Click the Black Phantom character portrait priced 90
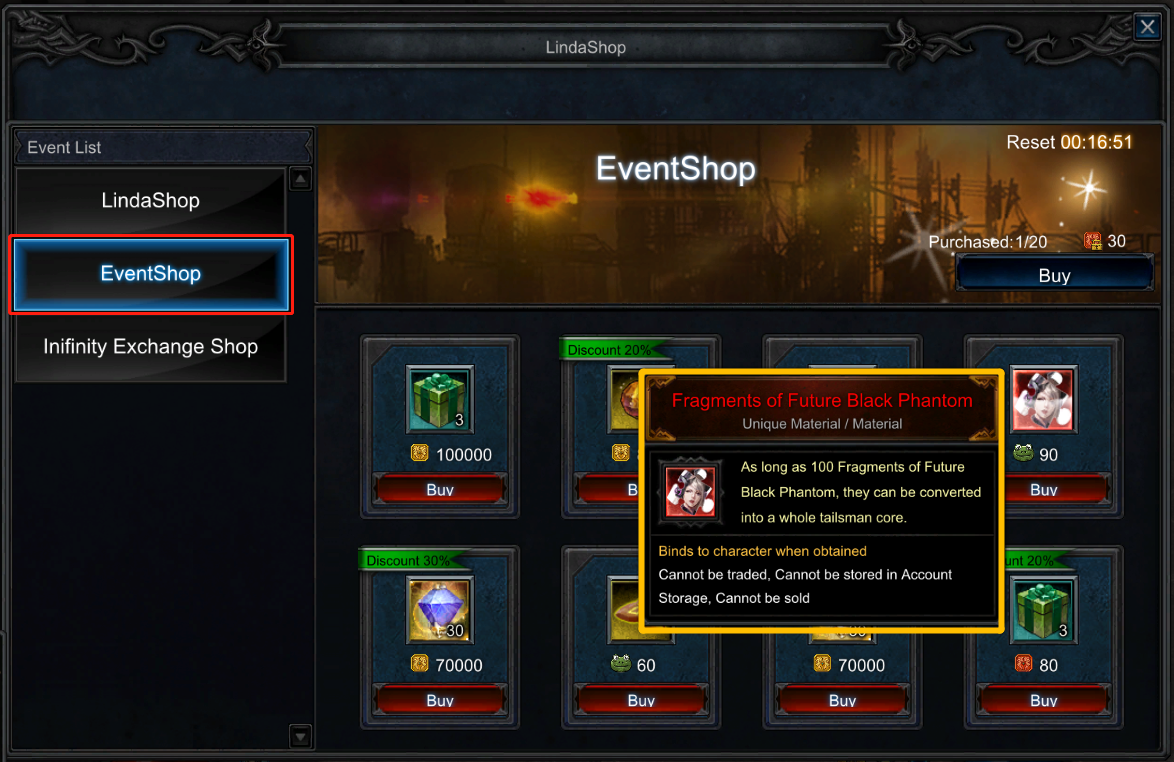 point(1043,399)
